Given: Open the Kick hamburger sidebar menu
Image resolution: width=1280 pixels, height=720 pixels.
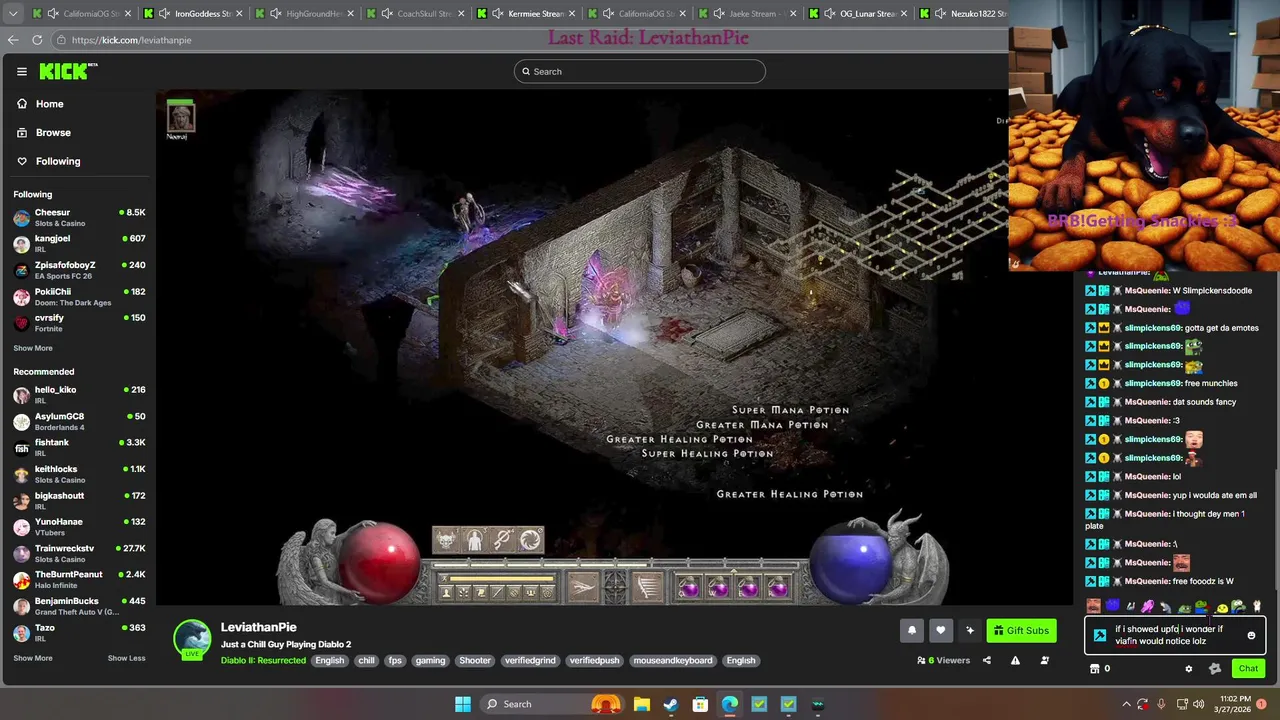Looking at the screenshot, I should pyautogui.click(x=21, y=71).
